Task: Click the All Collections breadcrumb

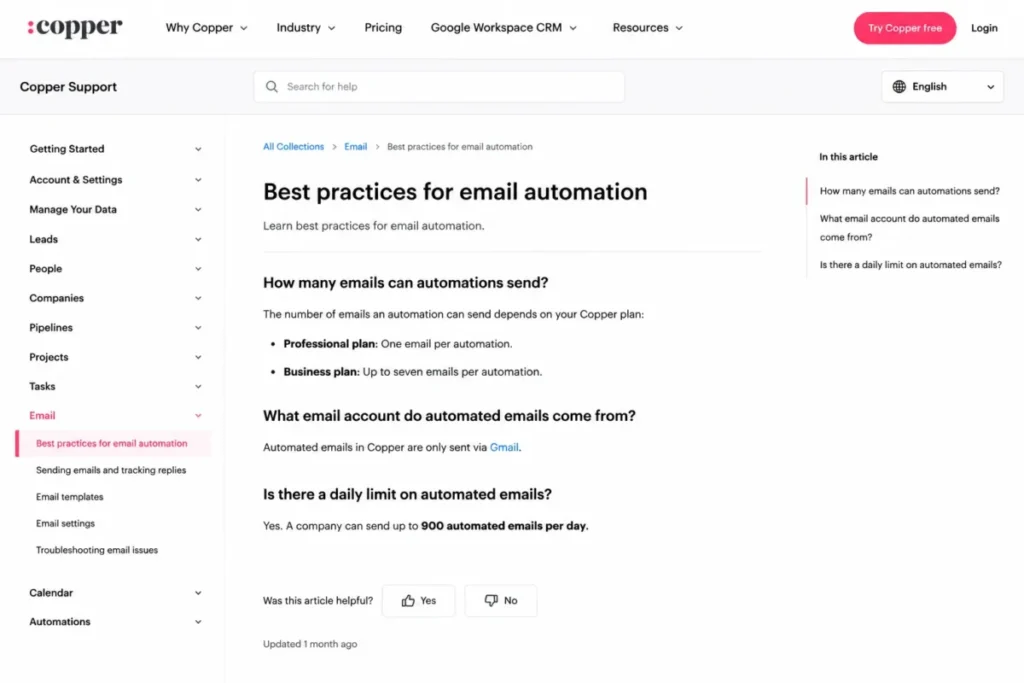Action: 293,146
